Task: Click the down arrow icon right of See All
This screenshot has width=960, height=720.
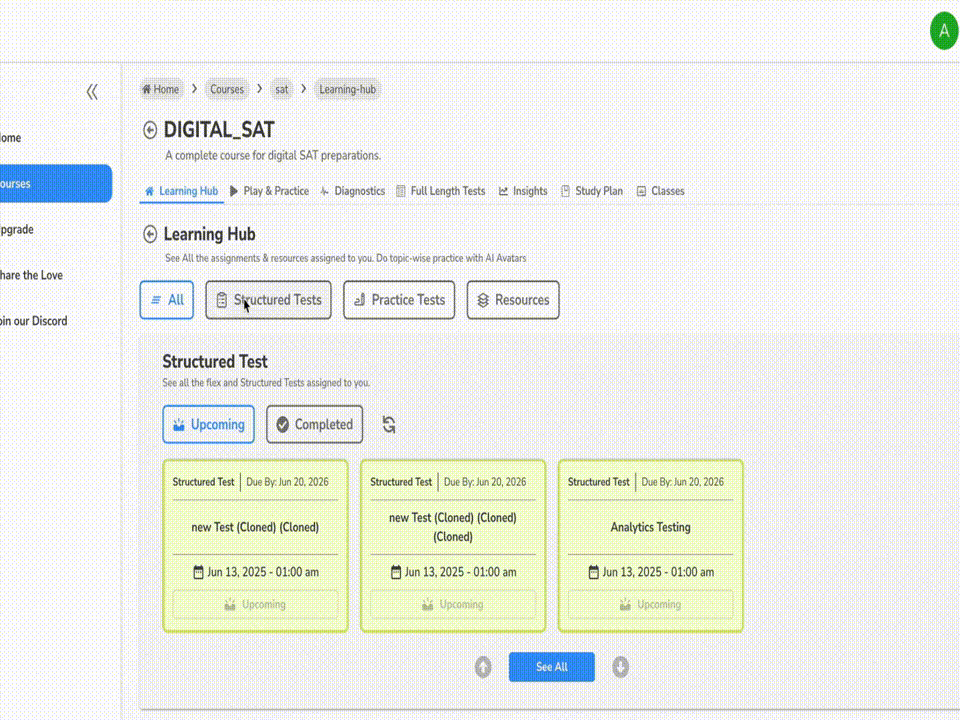Action: (621, 667)
